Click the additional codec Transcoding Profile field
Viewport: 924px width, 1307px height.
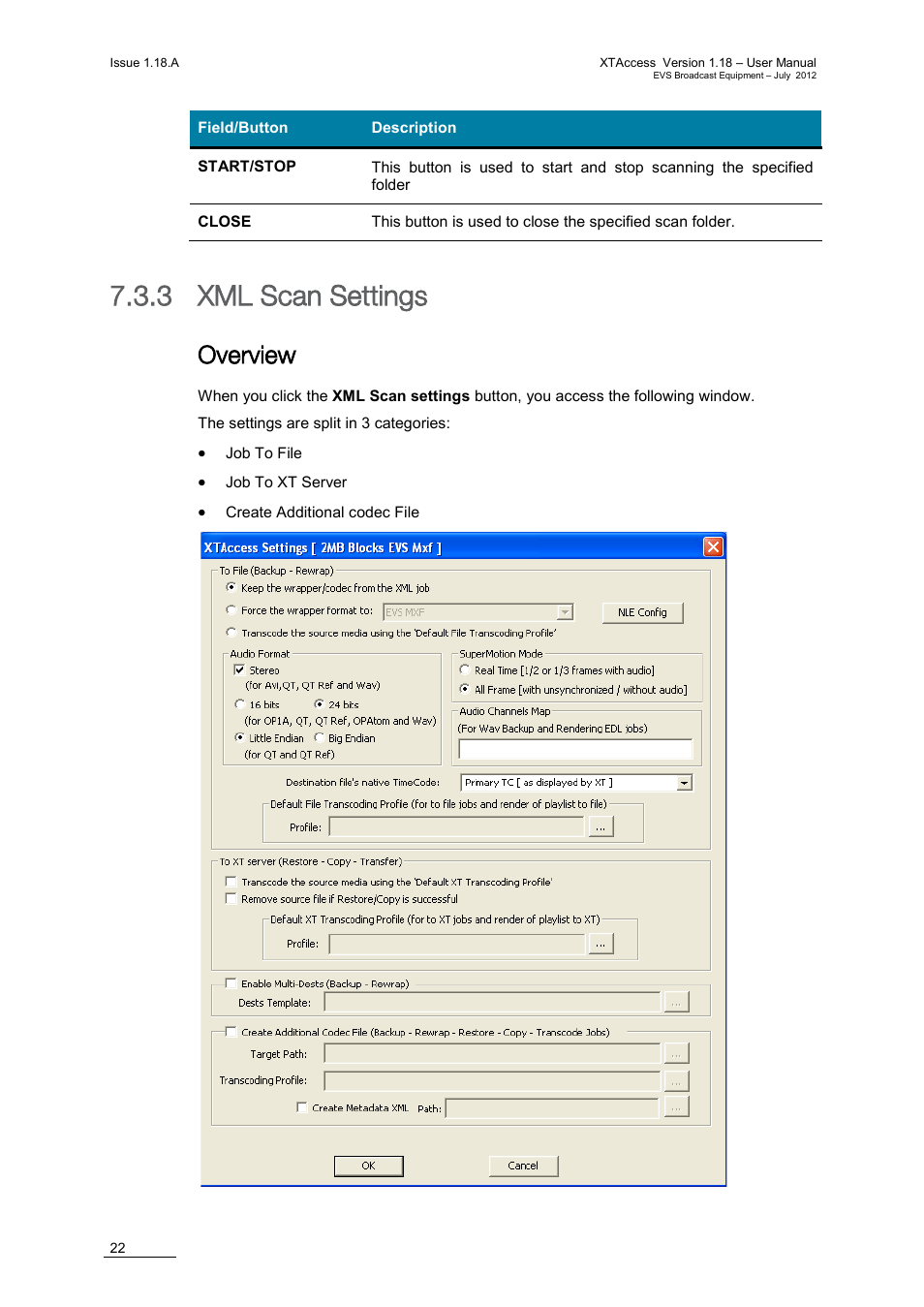tap(492, 1080)
